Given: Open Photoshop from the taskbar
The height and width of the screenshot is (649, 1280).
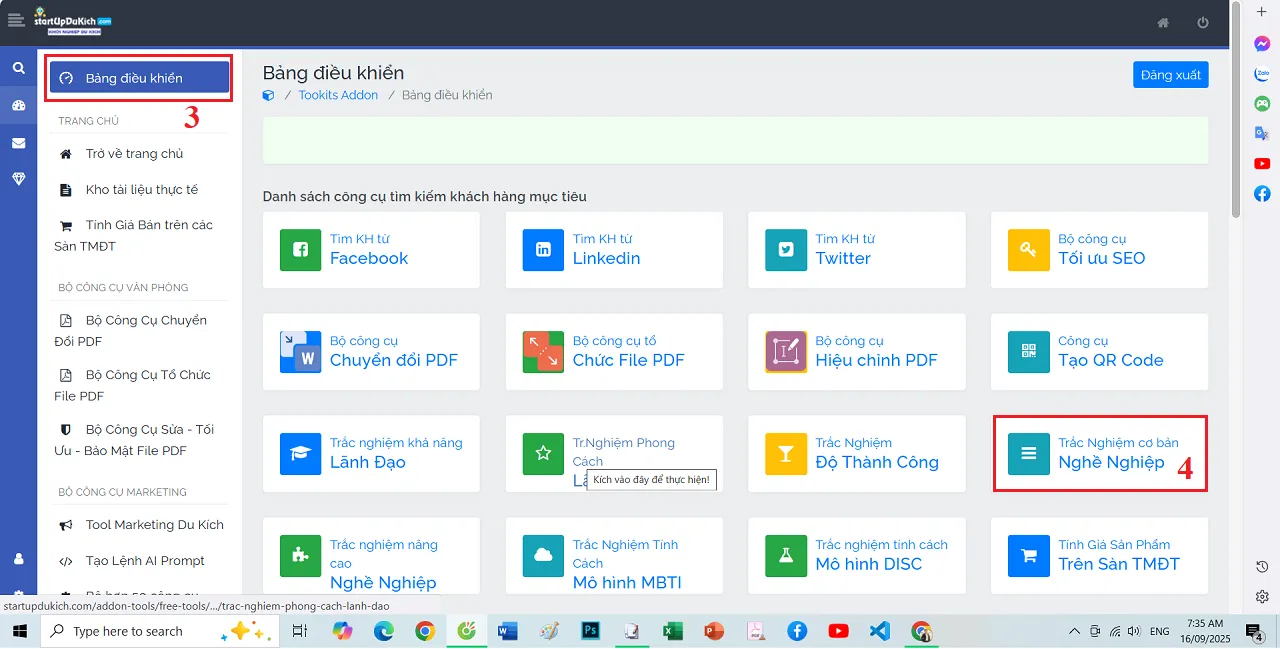Looking at the screenshot, I should pos(590,631).
